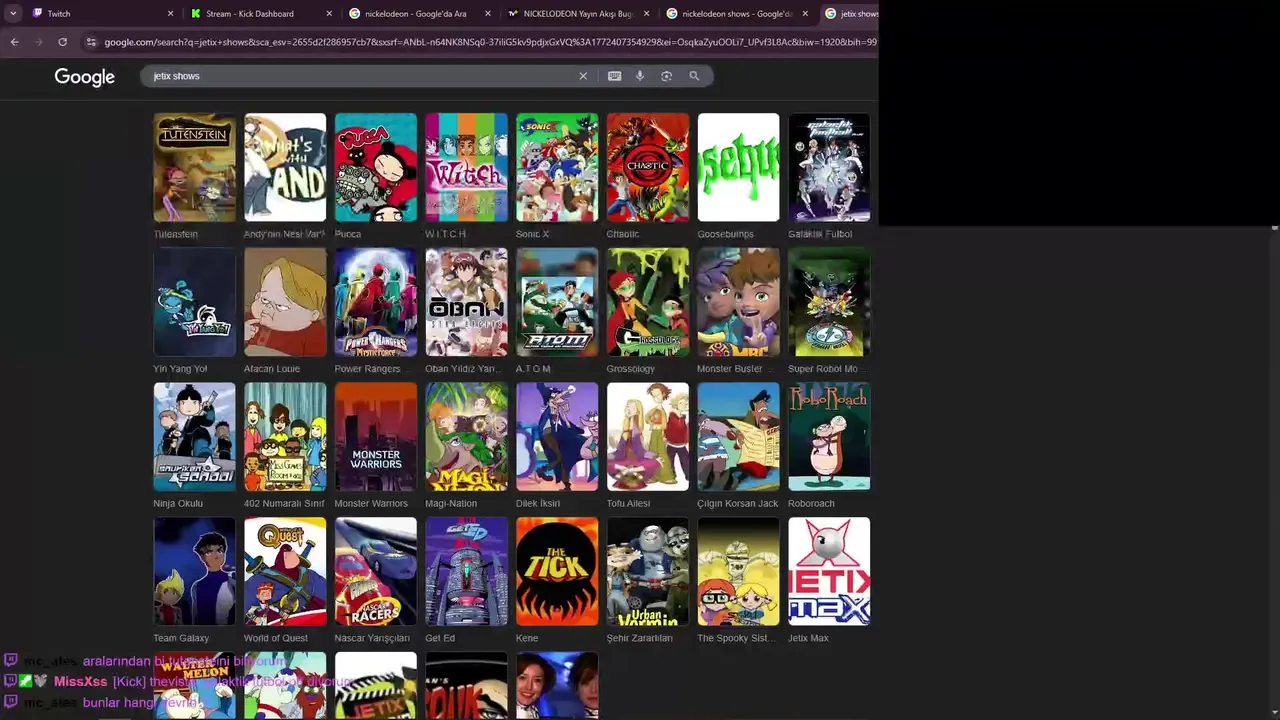
Task: Open the Tofu Ailesi thumbnail
Action: pyautogui.click(x=648, y=436)
